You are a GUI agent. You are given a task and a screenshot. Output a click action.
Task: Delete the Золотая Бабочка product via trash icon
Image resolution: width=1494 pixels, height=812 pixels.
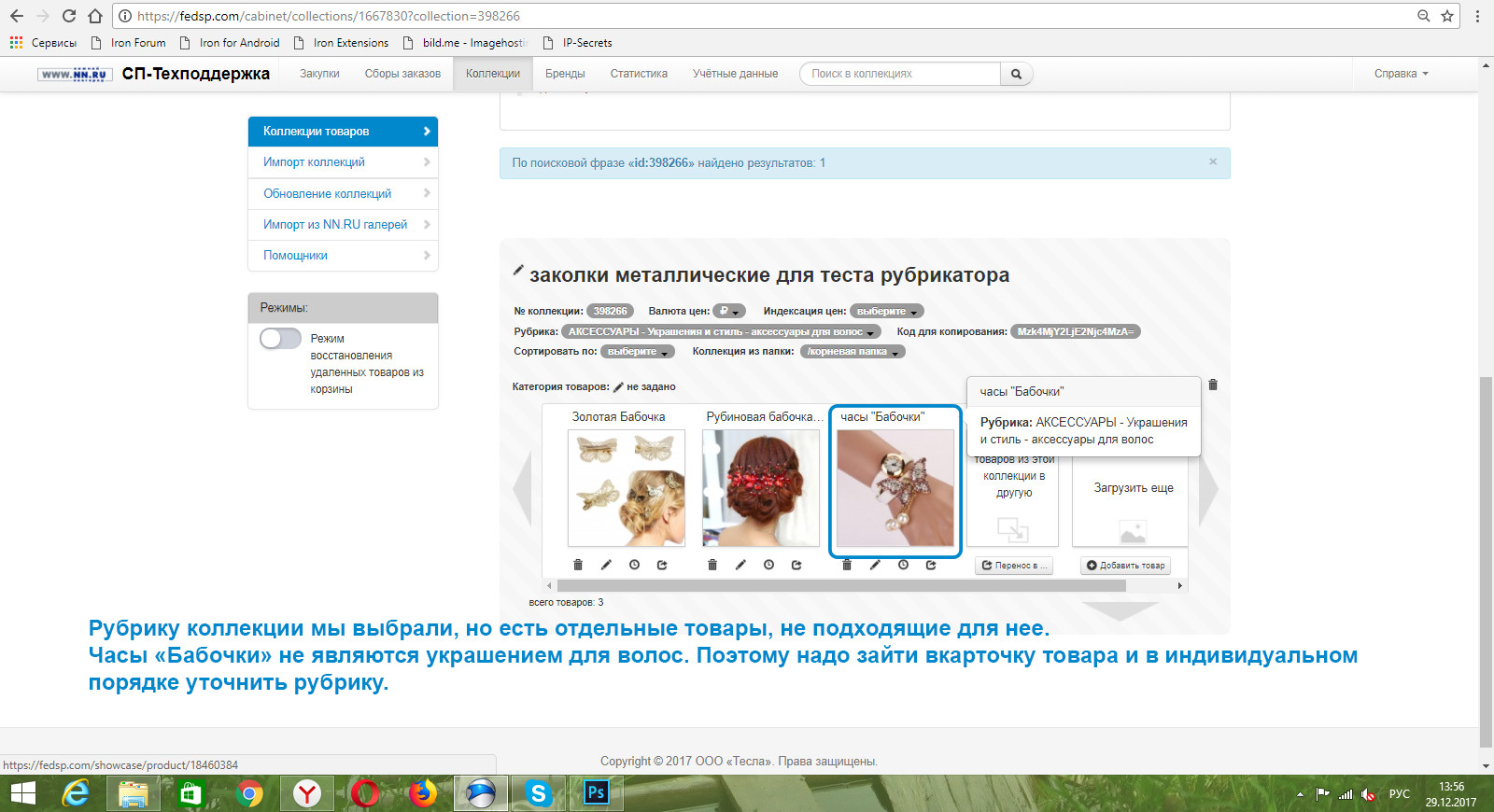pyautogui.click(x=578, y=565)
